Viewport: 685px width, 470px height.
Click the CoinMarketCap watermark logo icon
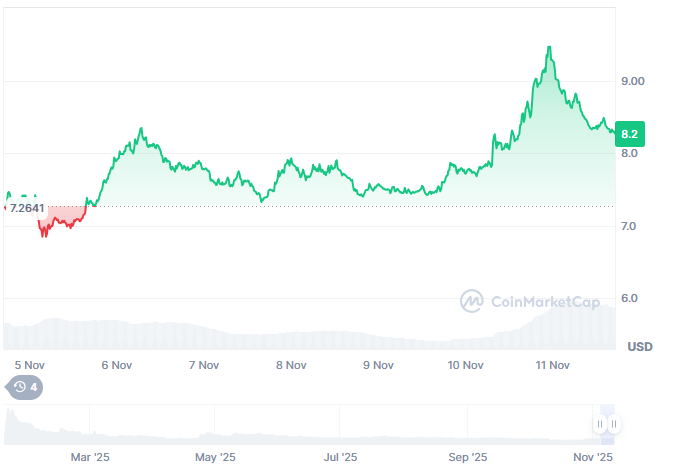click(472, 300)
